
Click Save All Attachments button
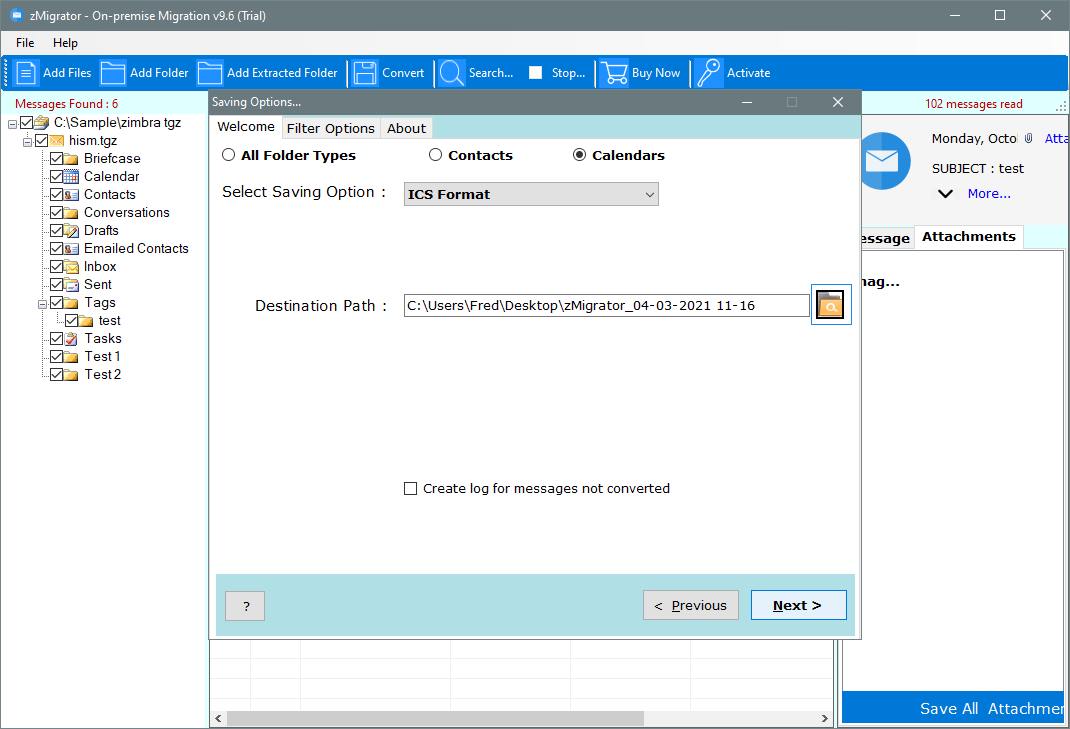(x=955, y=709)
